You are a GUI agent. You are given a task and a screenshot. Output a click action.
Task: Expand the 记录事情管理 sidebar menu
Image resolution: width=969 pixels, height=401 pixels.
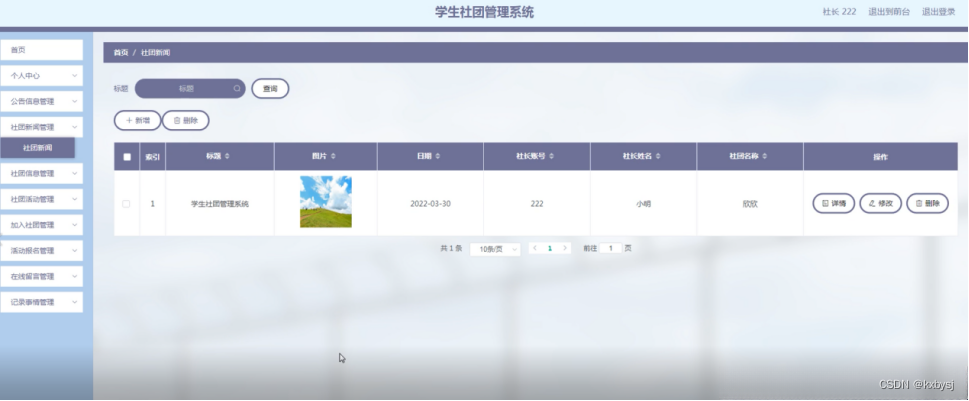41,303
